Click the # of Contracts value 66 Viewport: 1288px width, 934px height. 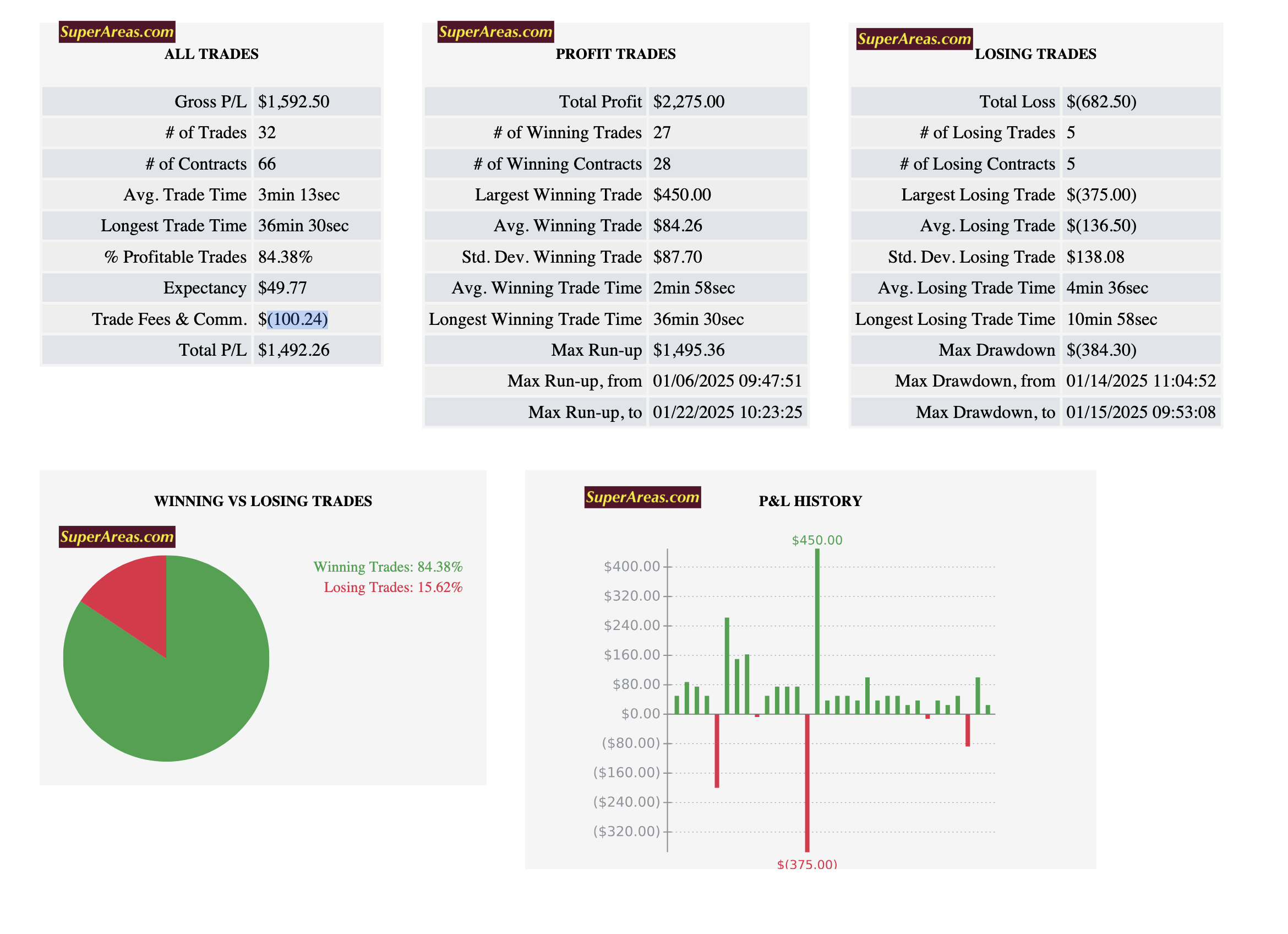[267, 164]
